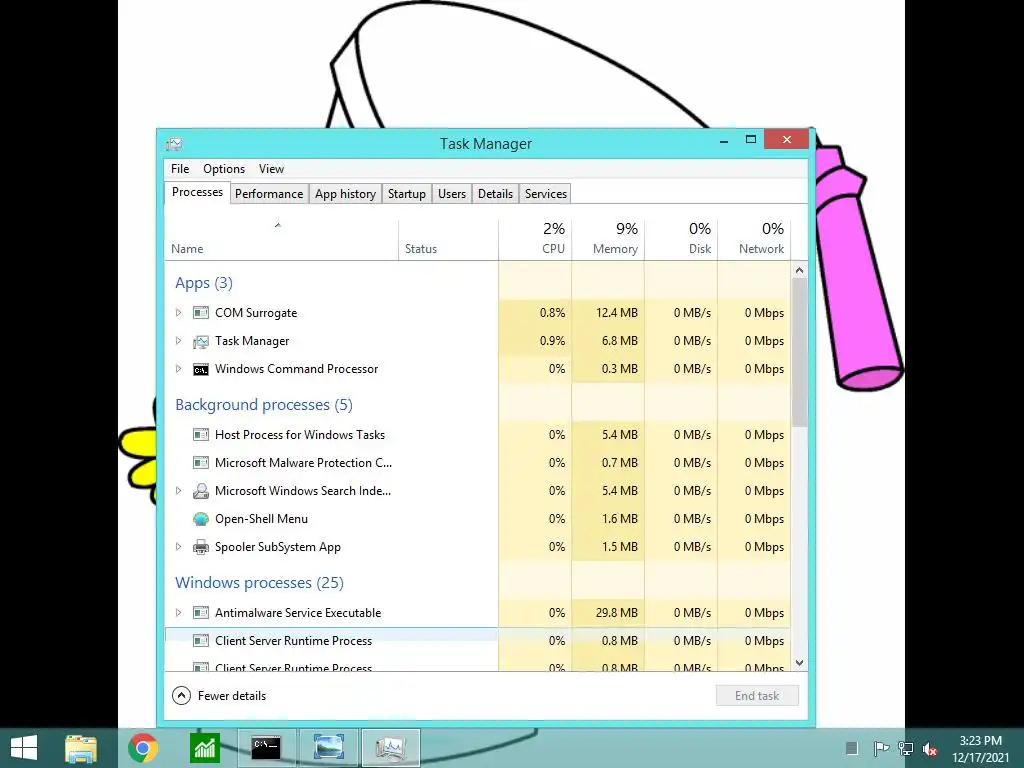The height and width of the screenshot is (768, 1024).
Task: Click the muted volume tray icon
Action: coord(930,749)
